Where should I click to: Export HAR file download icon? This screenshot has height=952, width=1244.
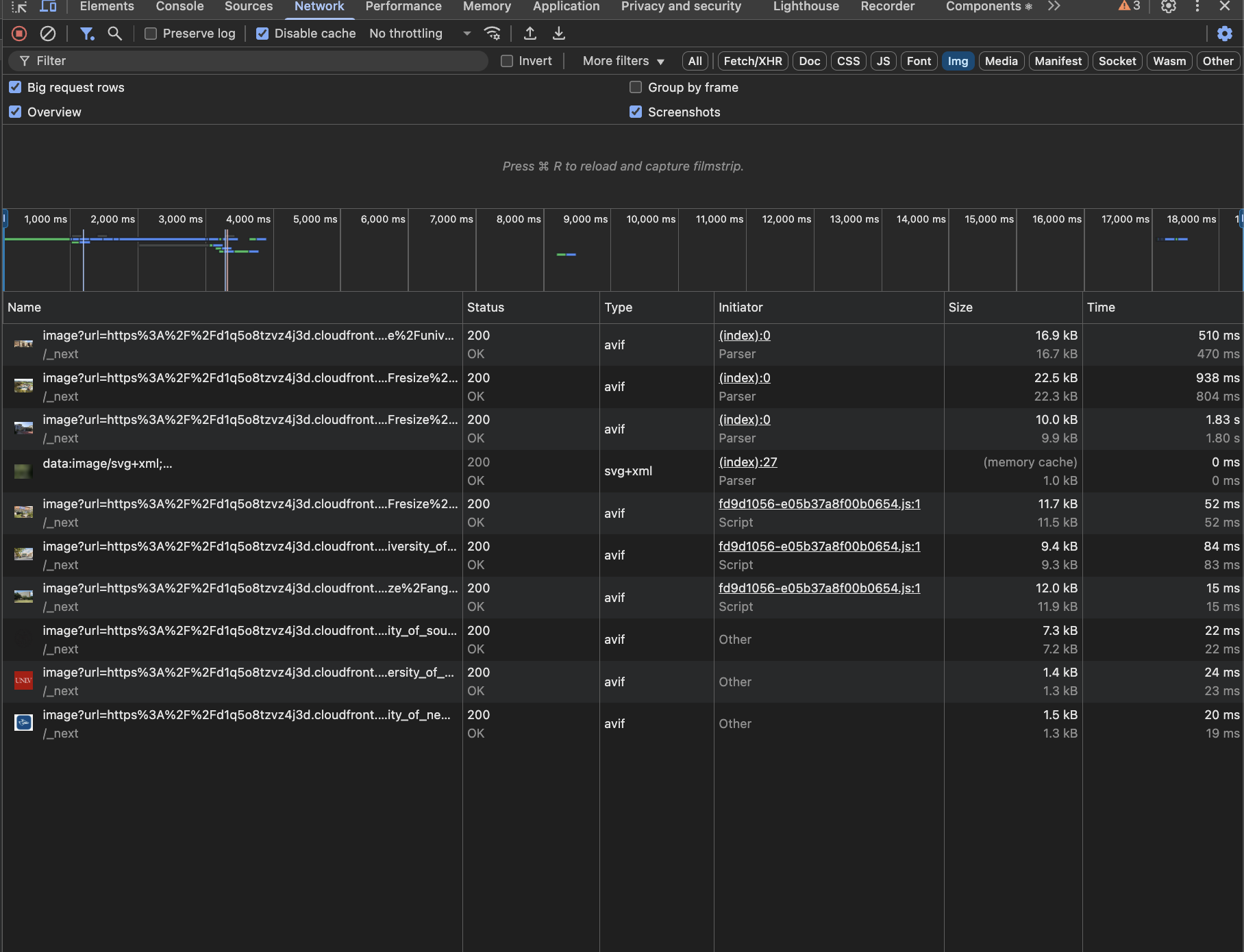tap(559, 34)
